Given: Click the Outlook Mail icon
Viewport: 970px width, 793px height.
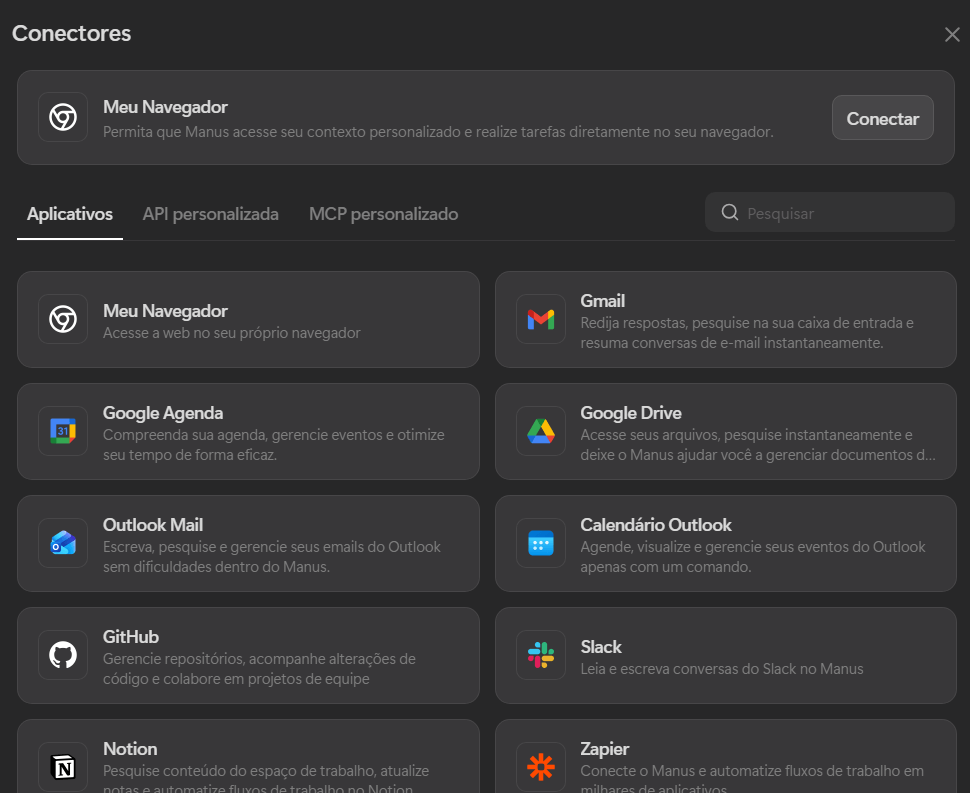Looking at the screenshot, I should (63, 543).
